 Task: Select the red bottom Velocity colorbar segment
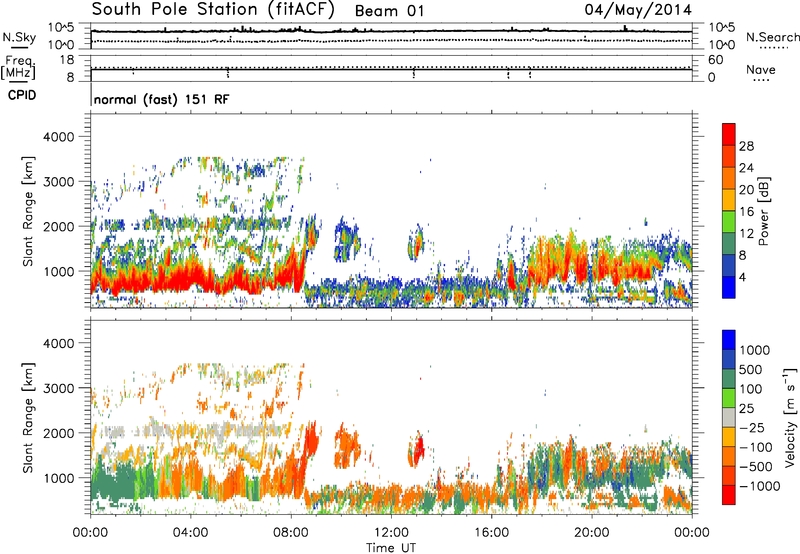729,495
